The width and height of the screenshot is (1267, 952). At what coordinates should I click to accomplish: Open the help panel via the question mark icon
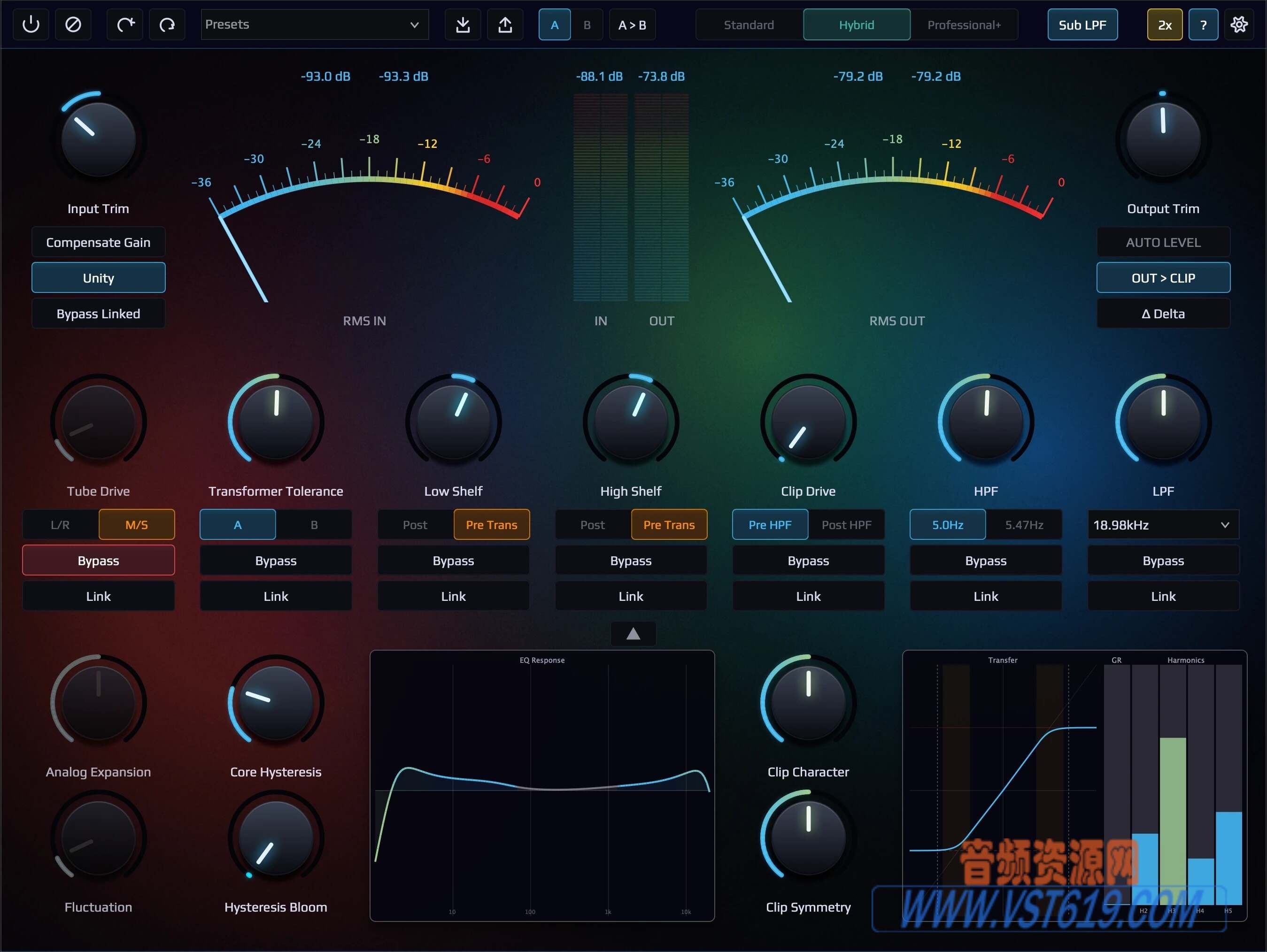point(1203,24)
